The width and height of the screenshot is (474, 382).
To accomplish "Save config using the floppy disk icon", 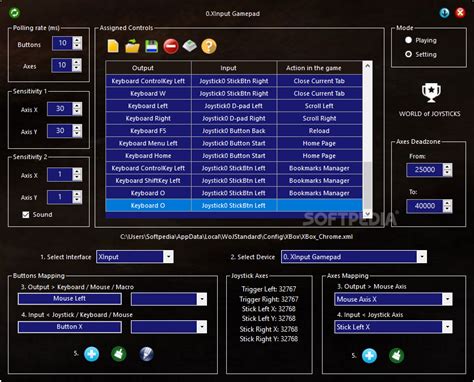I will pos(152,46).
